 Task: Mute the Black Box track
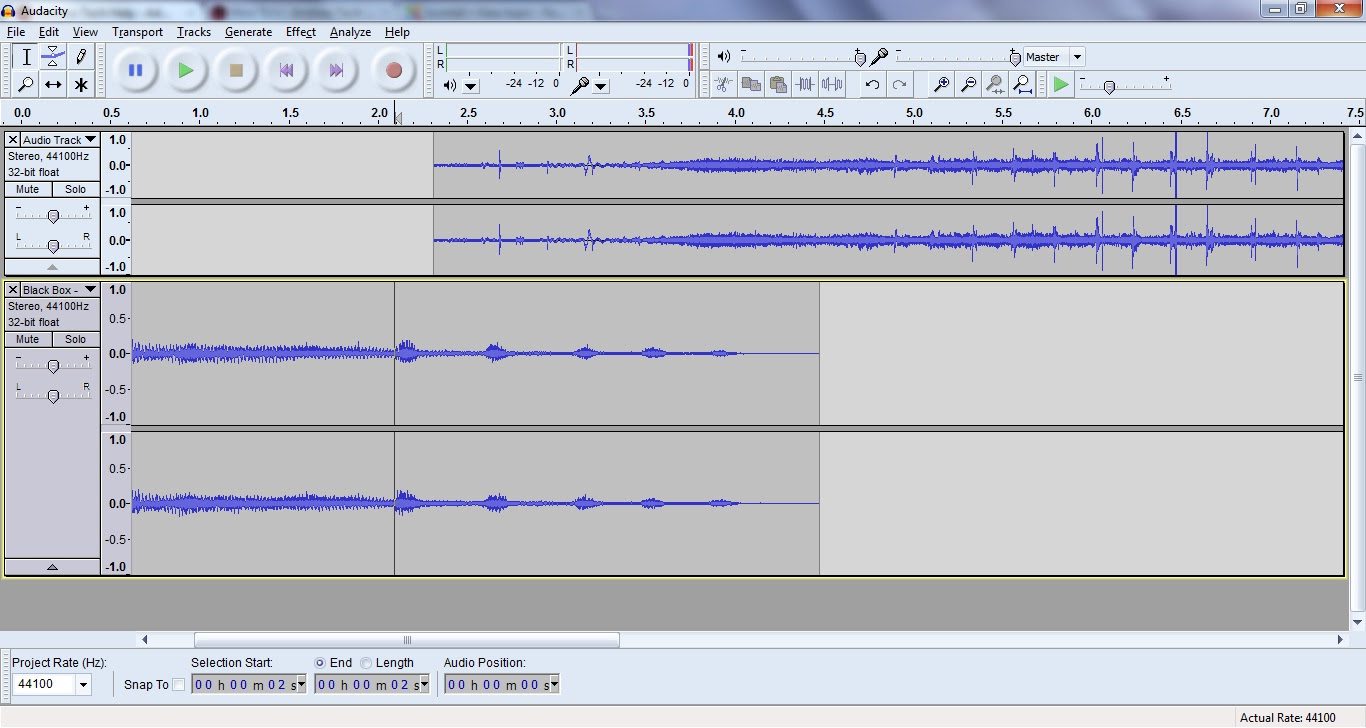tap(28, 339)
